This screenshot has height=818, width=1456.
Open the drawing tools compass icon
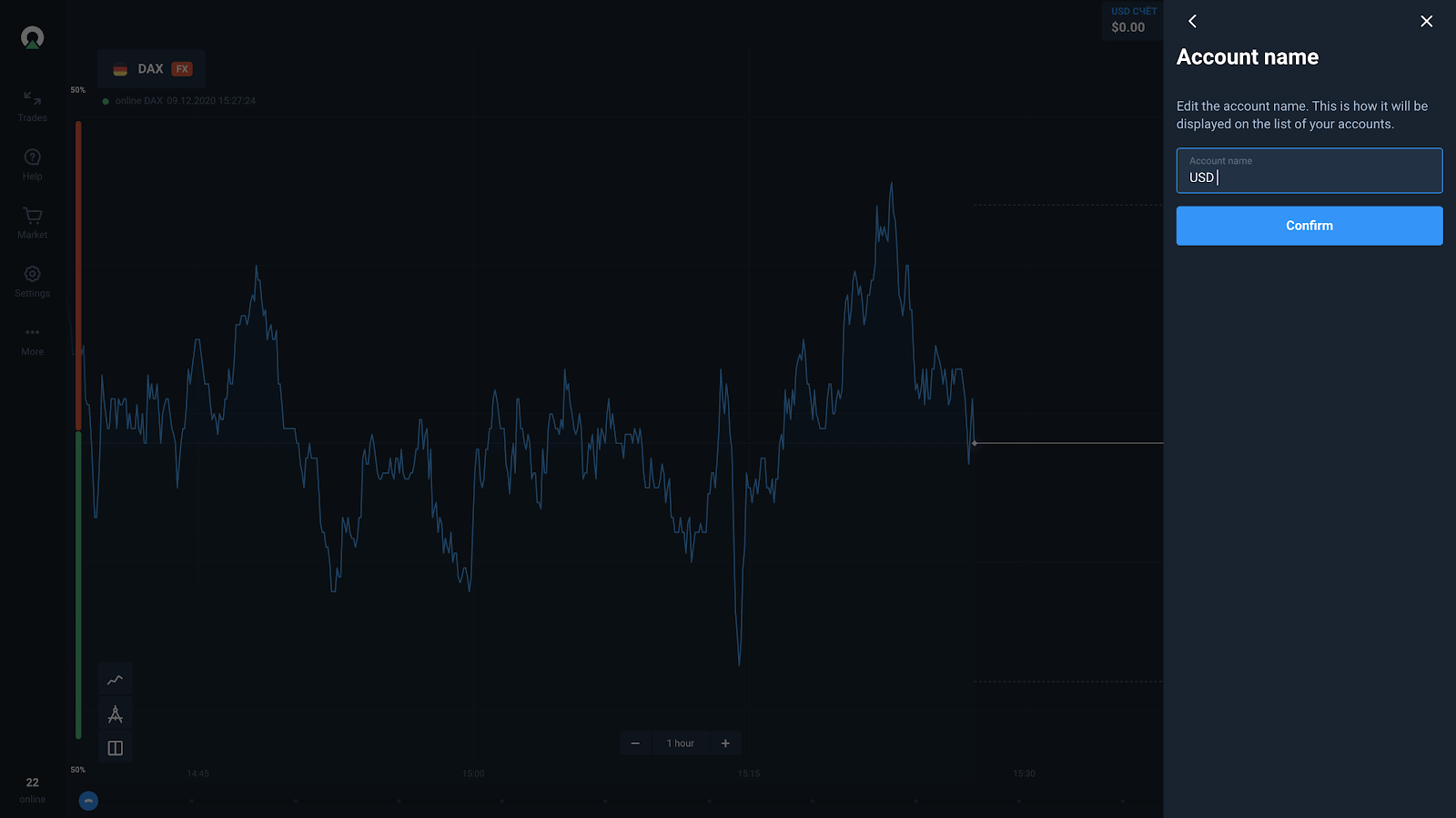pyautogui.click(x=116, y=714)
